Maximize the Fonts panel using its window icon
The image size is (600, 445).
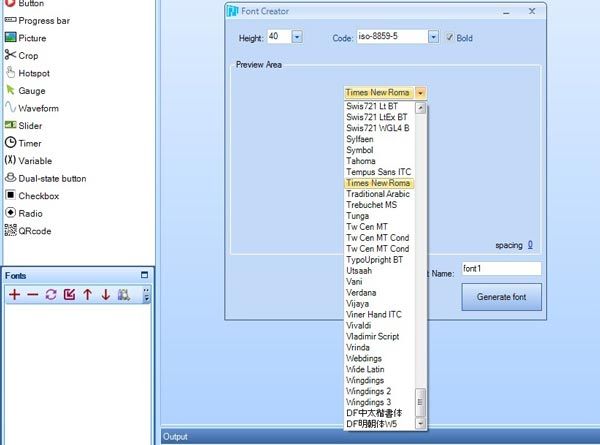click(144, 274)
